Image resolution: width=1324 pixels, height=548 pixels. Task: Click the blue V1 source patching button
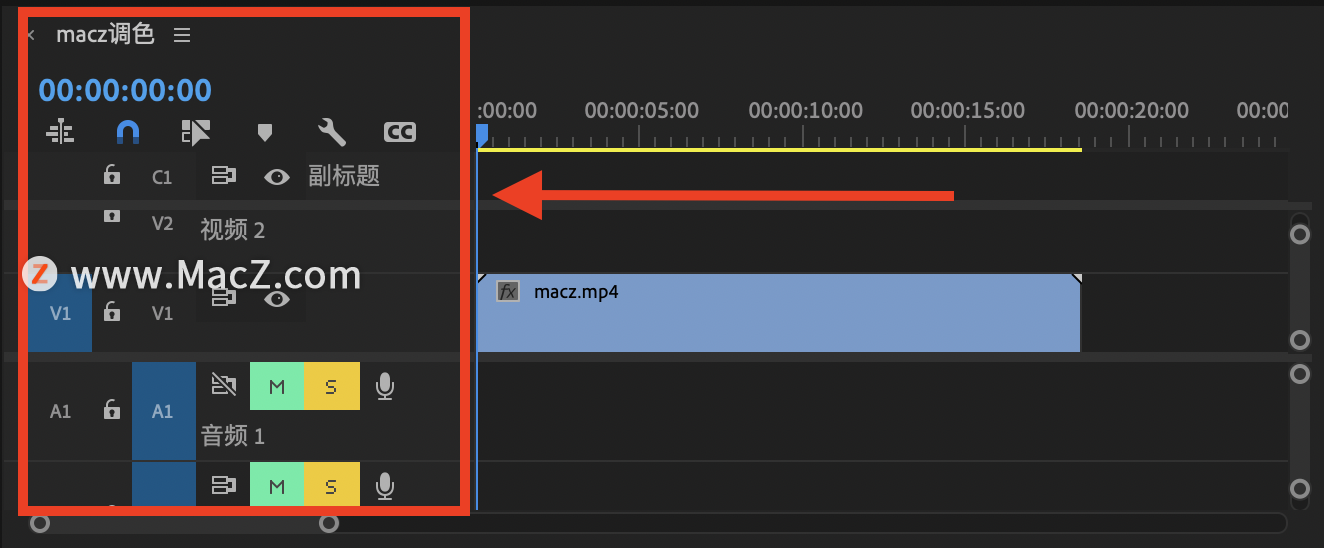tap(60, 313)
